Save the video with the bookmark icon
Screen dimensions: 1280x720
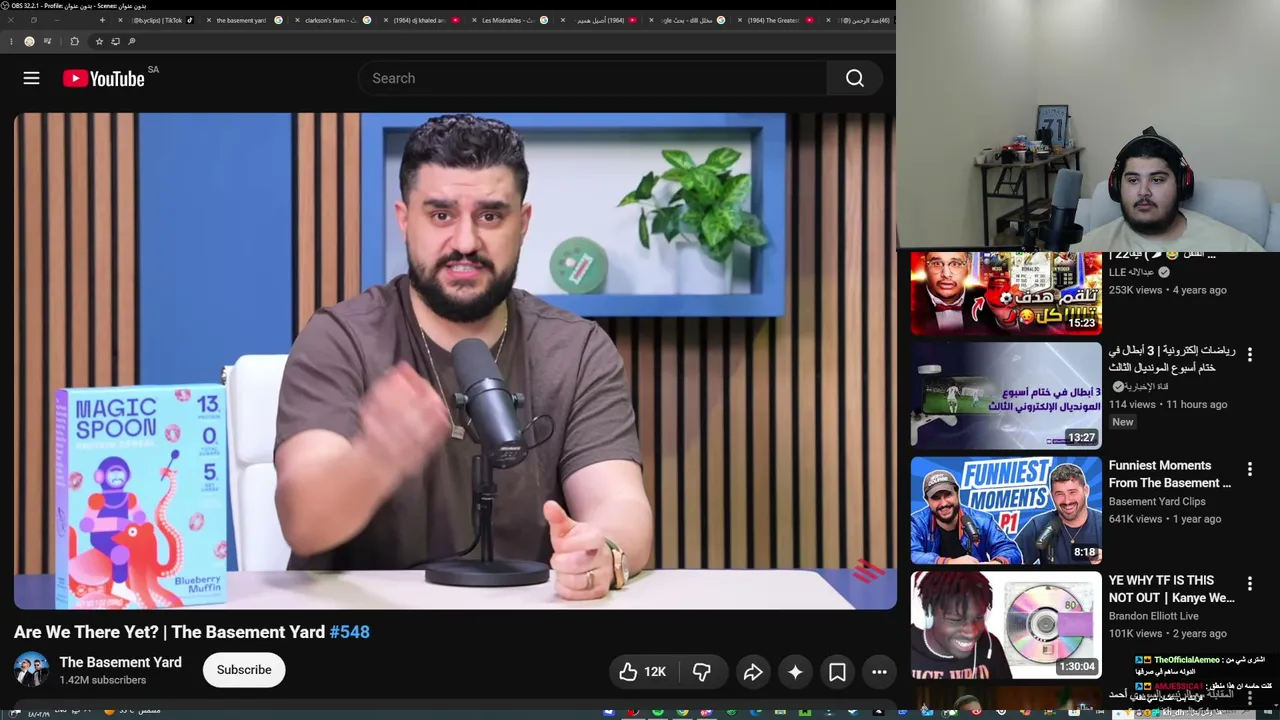click(837, 672)
